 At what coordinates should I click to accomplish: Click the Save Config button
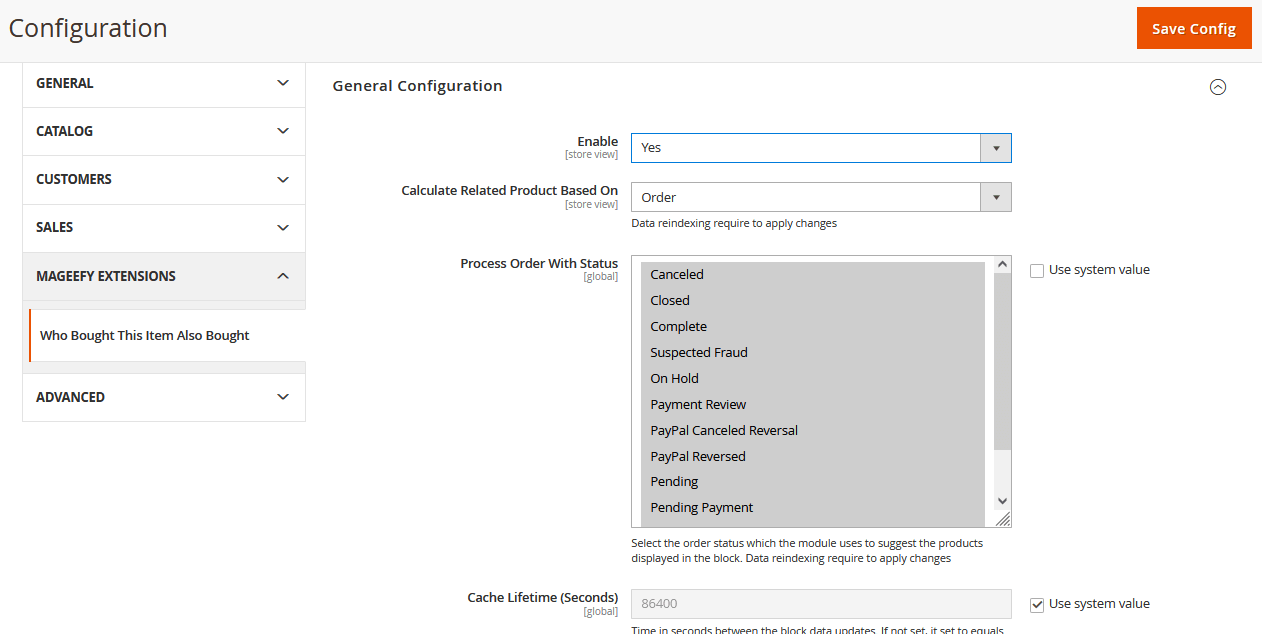(x=1193, y=28)
